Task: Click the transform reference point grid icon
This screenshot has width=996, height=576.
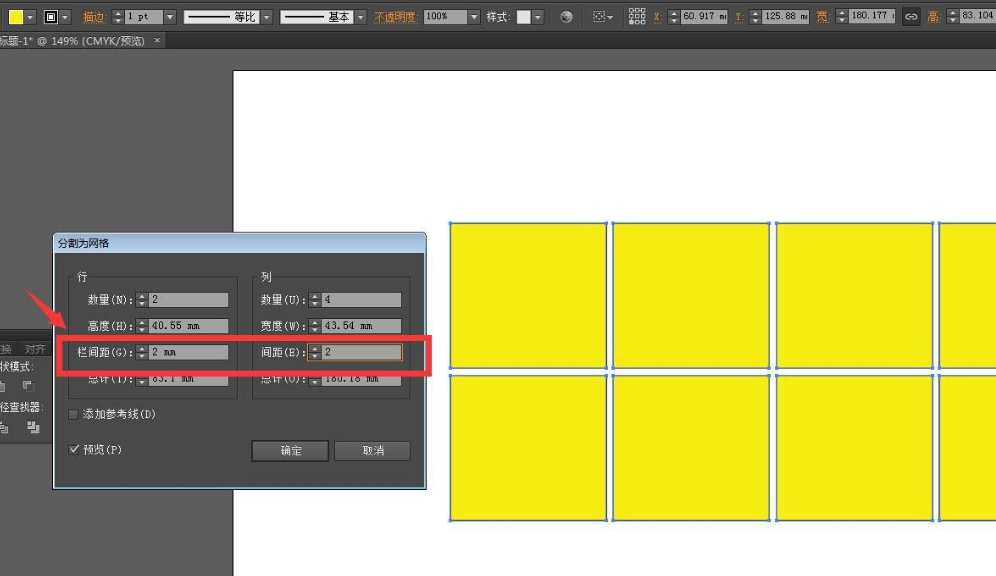Action: (x=637, y=17)
